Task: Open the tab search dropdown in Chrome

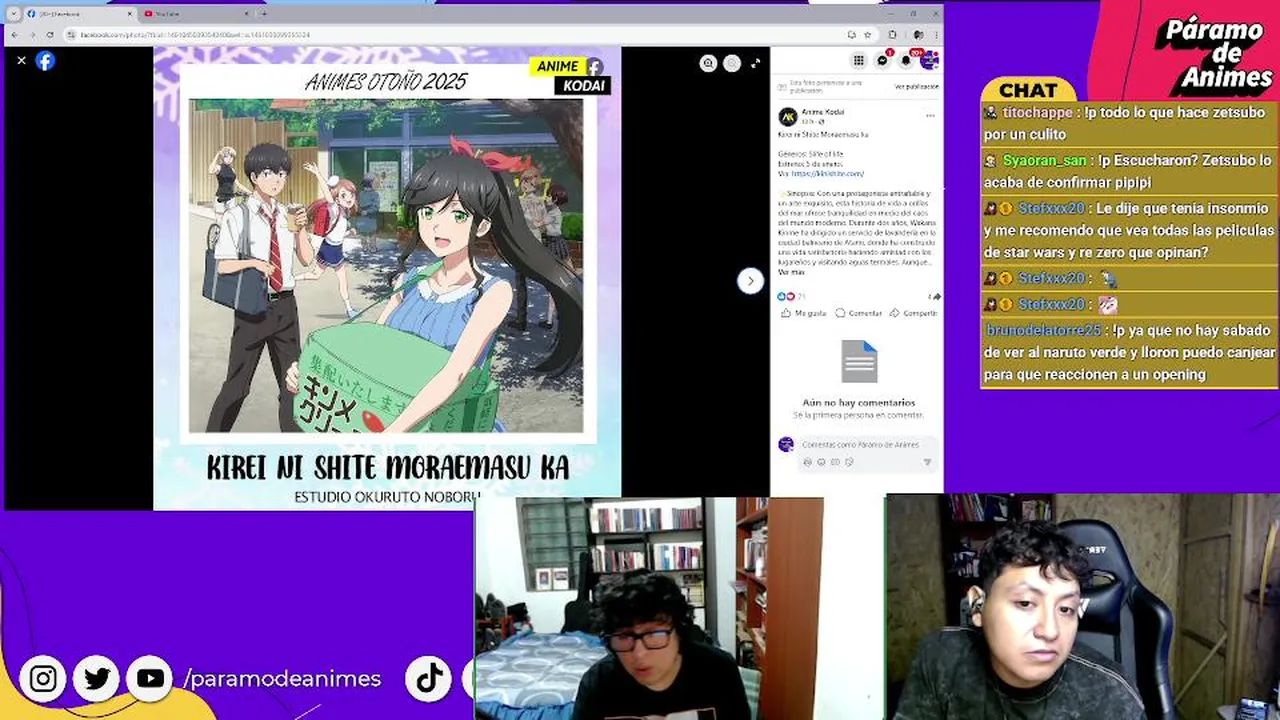Action: (x=13, y=13)
